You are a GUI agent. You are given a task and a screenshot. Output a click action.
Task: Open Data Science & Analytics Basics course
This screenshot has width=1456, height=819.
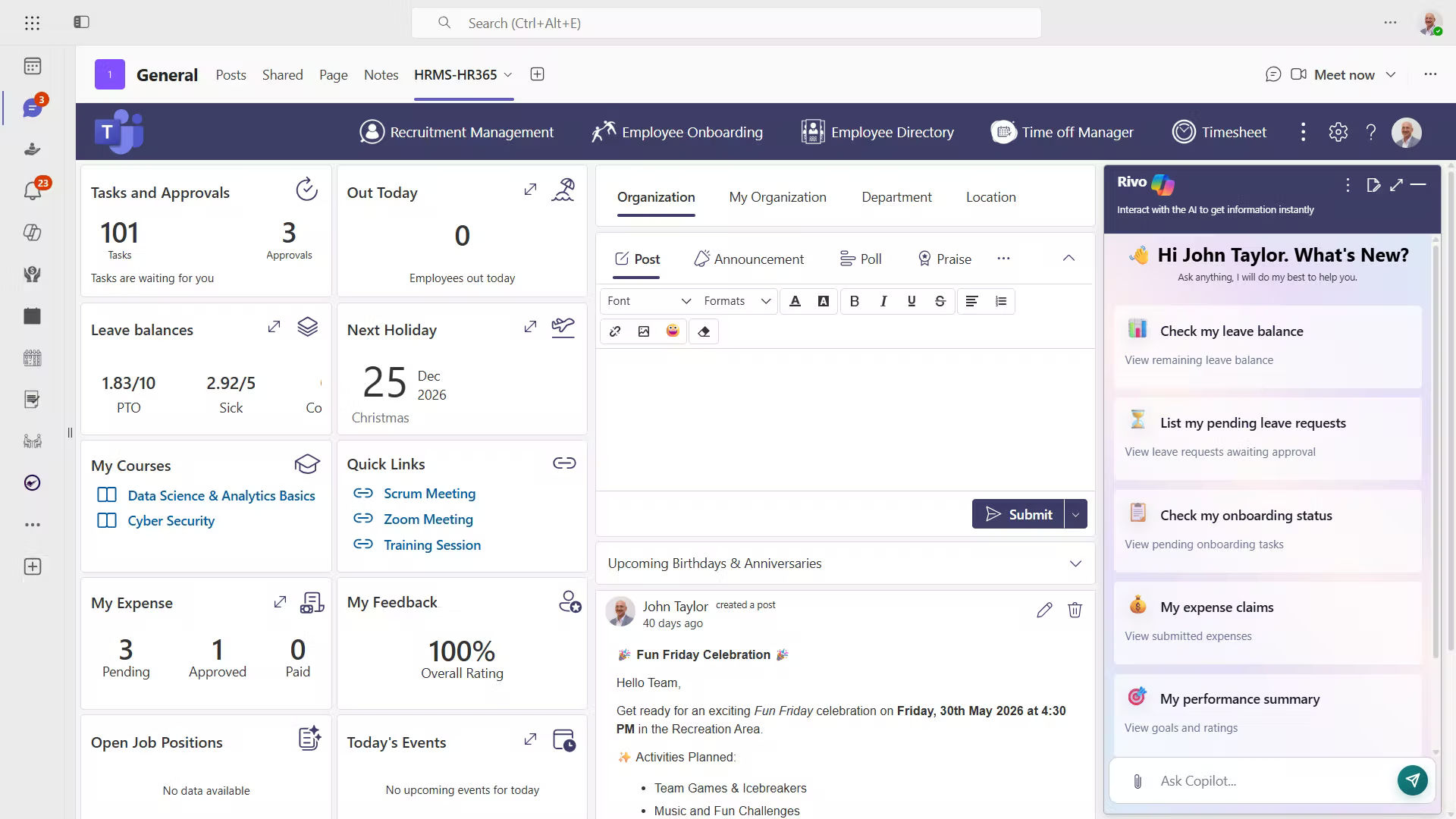click(221, 496)
